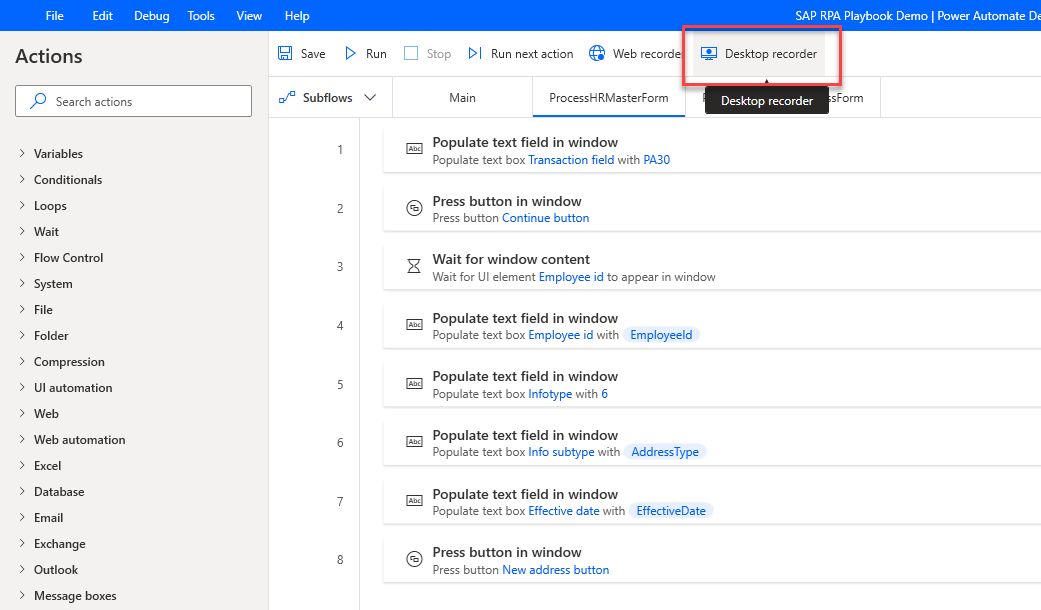Open the View menu
Image resolution: width=1041 pixels, height=610 pixels.
(x=249, y=15)
